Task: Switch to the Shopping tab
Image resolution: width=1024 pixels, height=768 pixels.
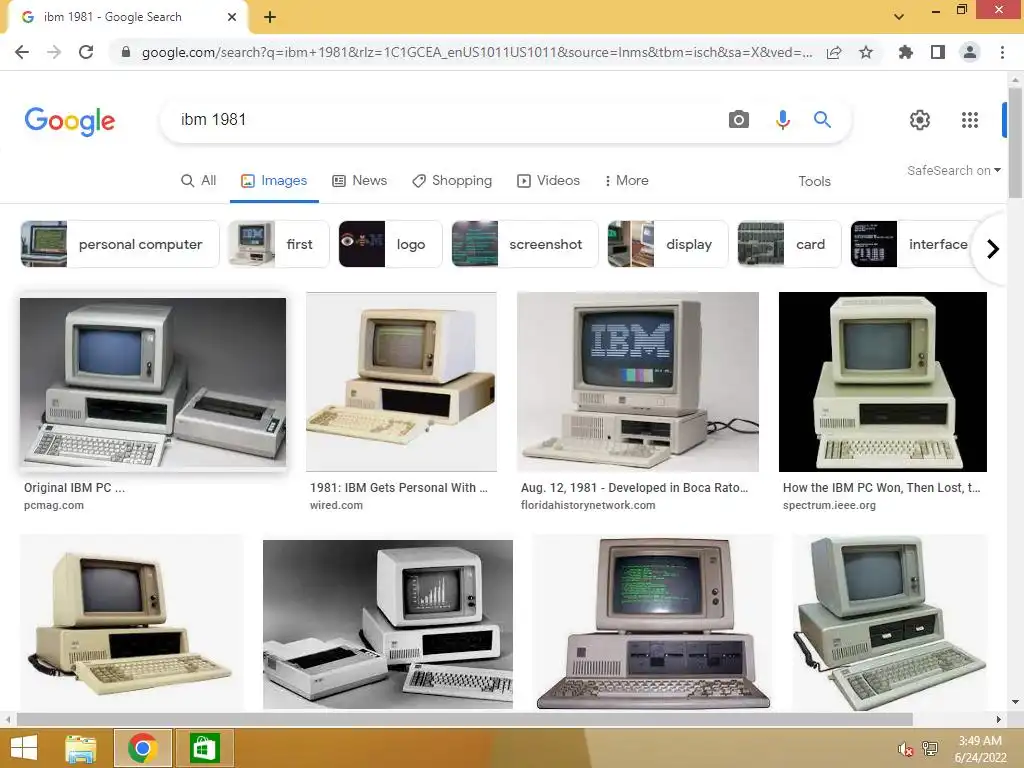Action: pyautogui.click(x=452, y=181)
